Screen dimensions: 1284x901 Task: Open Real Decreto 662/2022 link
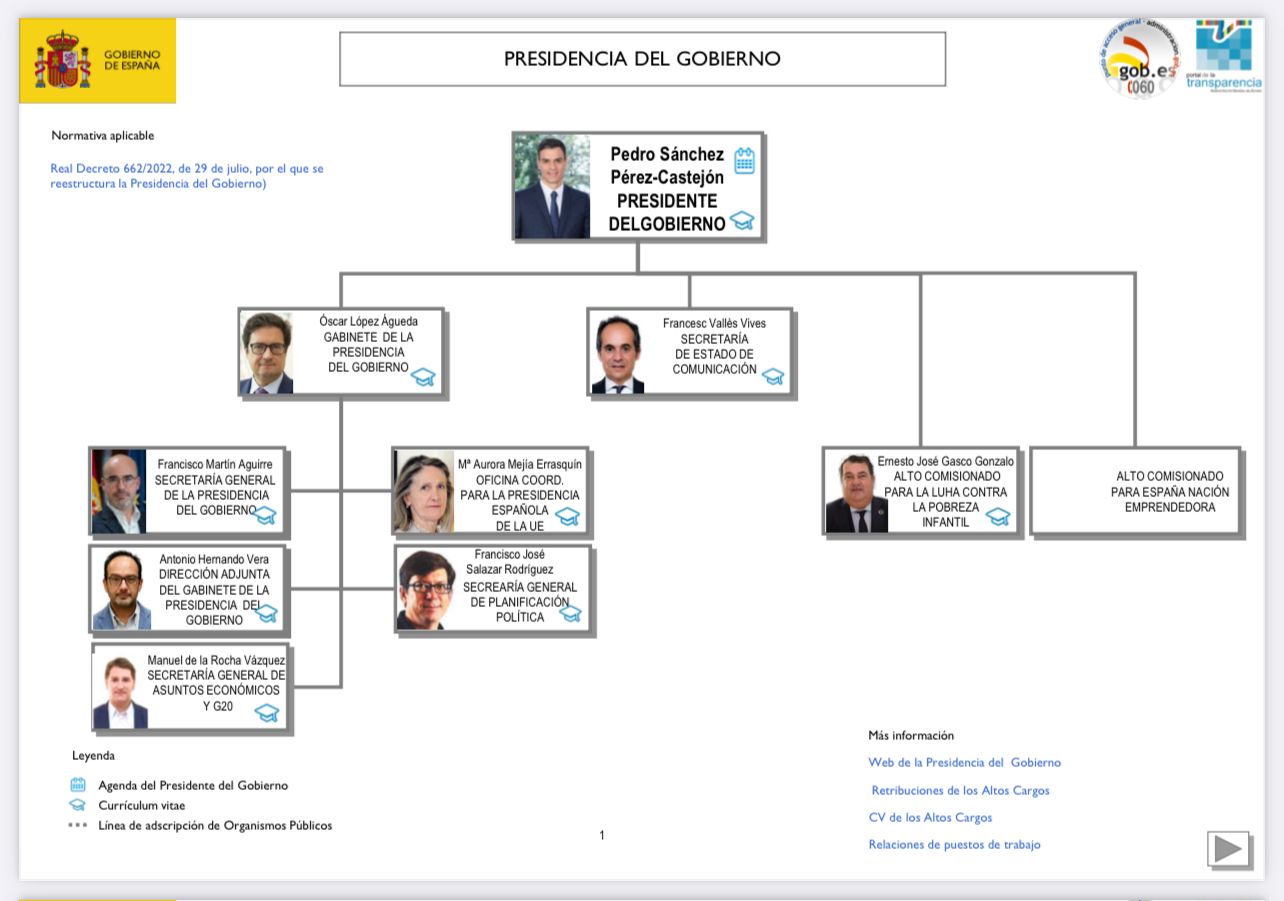[x=187, y=176]
